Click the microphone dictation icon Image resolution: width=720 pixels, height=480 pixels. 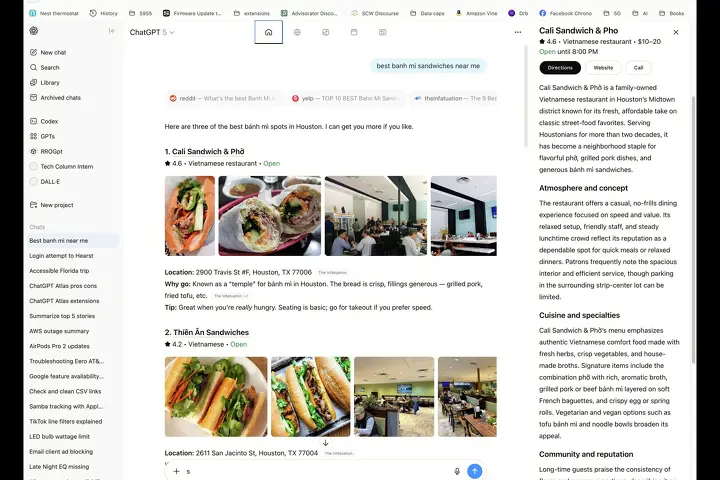(x=457, y=471)
